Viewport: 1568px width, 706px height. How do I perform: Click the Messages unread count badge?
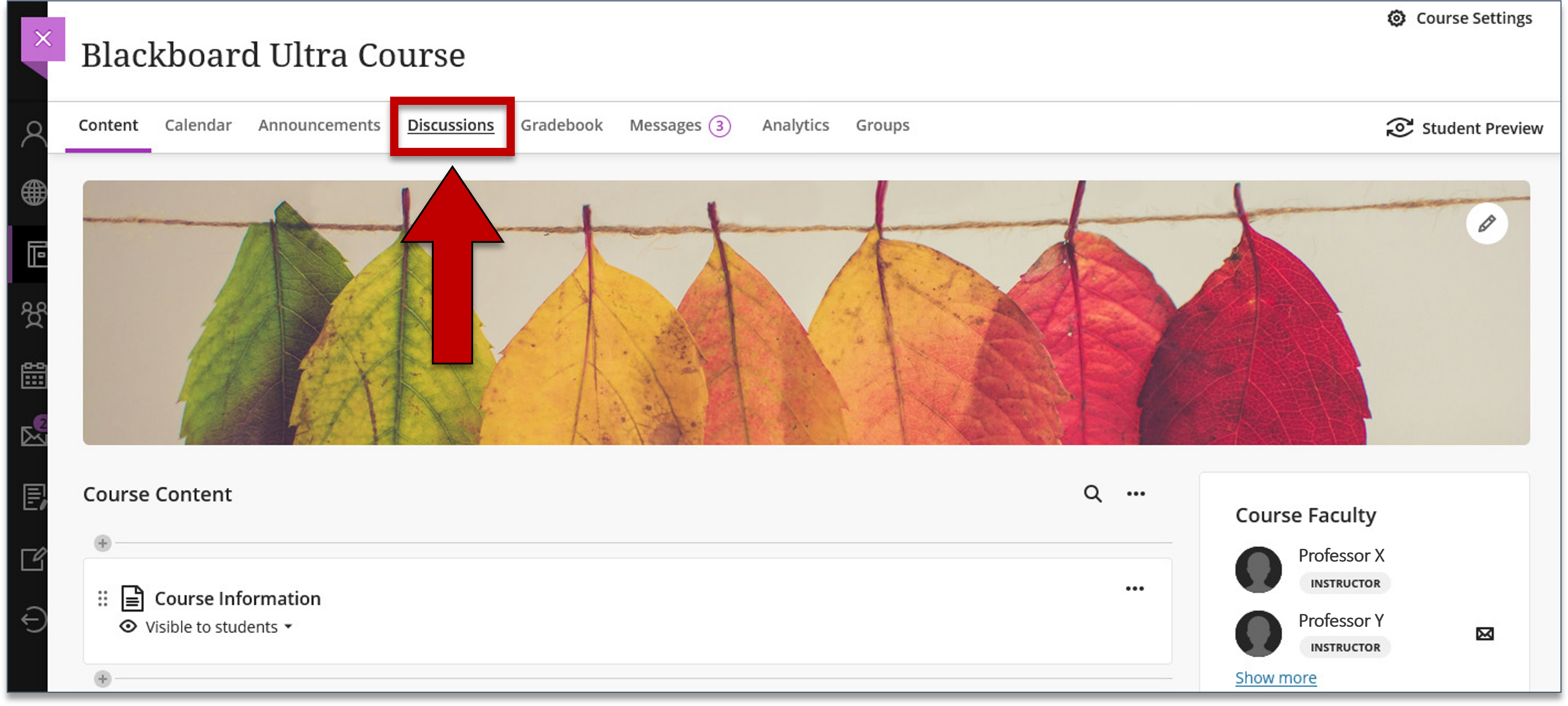tap(719, 126)
